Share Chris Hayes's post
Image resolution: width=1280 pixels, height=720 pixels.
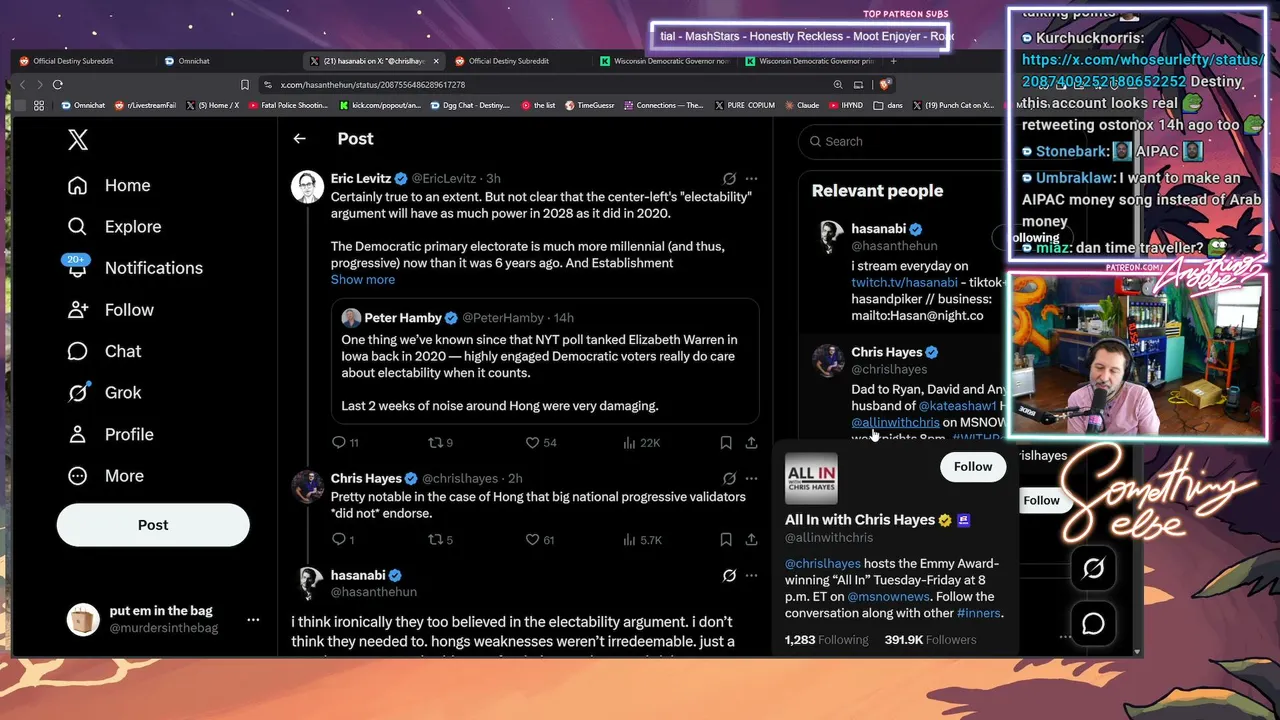click(x=751, y=540)
